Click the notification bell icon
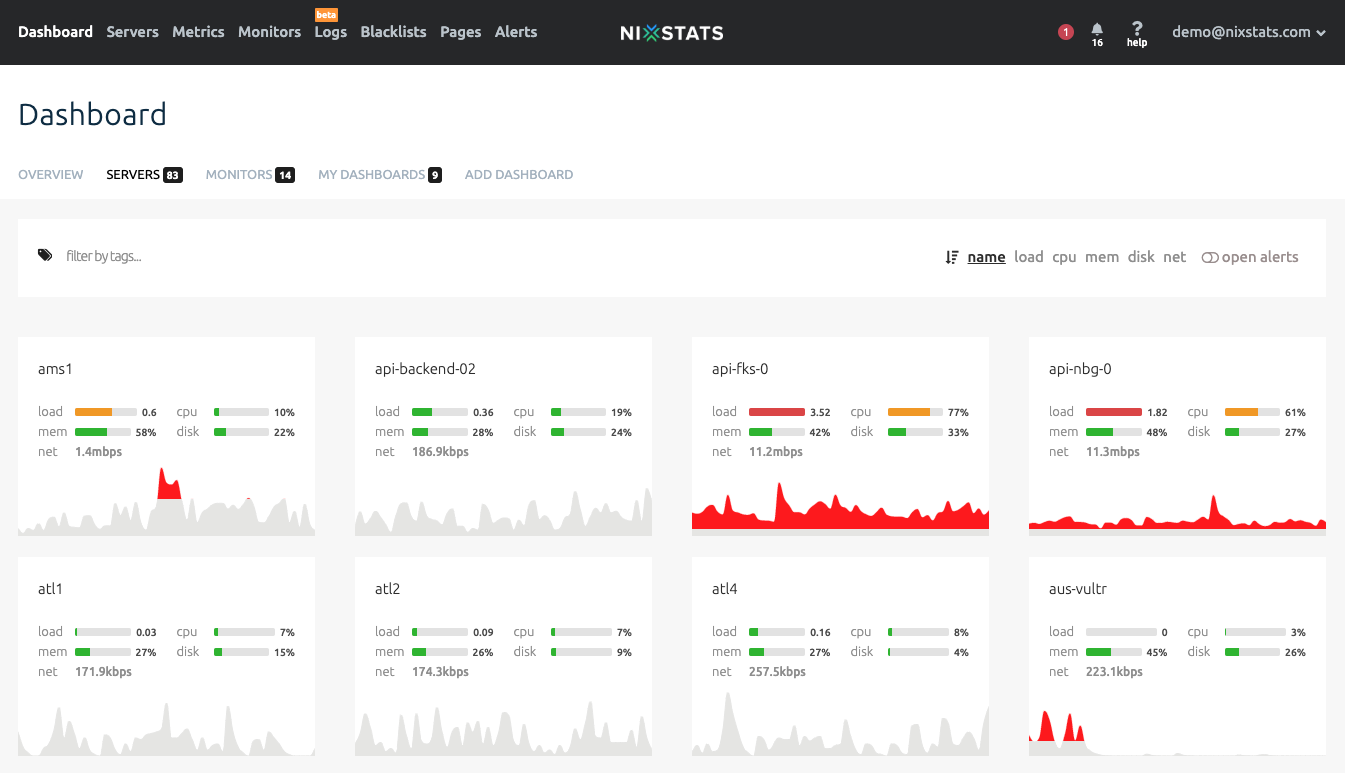This screenshot has width=1345, height=773. 1097,29
